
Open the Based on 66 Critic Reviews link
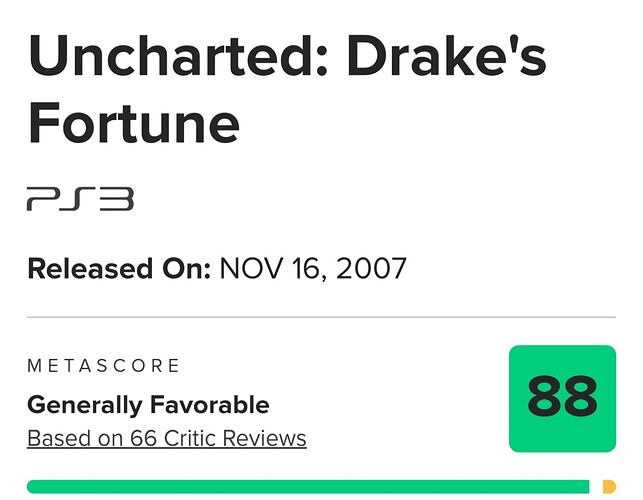pyautogui.click(x=166, y=438)
